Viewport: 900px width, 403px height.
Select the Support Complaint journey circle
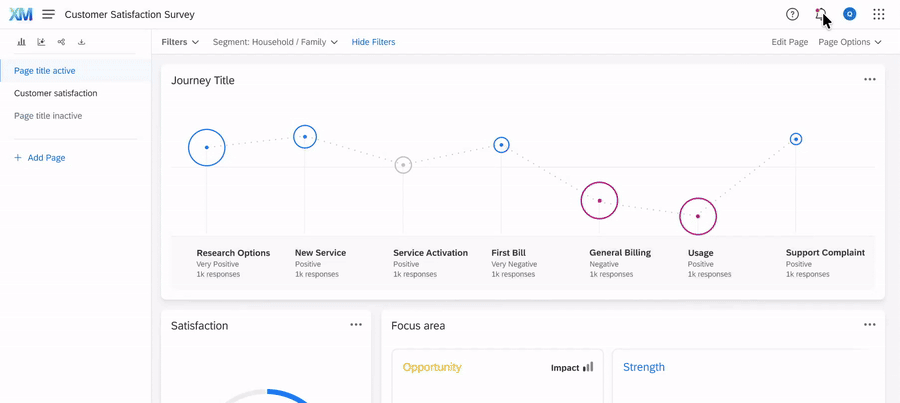pos(796,139)
